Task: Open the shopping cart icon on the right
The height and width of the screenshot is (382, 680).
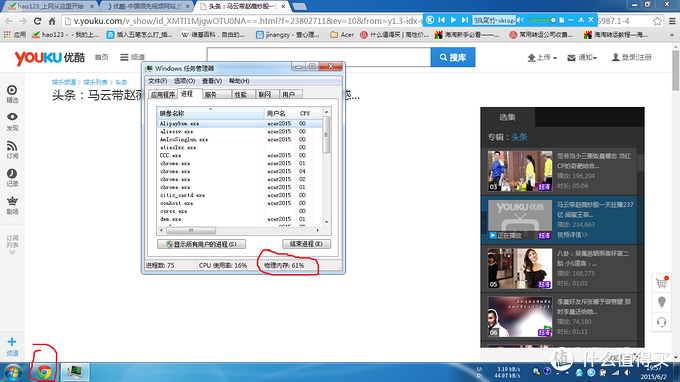Action: (661, 283)
